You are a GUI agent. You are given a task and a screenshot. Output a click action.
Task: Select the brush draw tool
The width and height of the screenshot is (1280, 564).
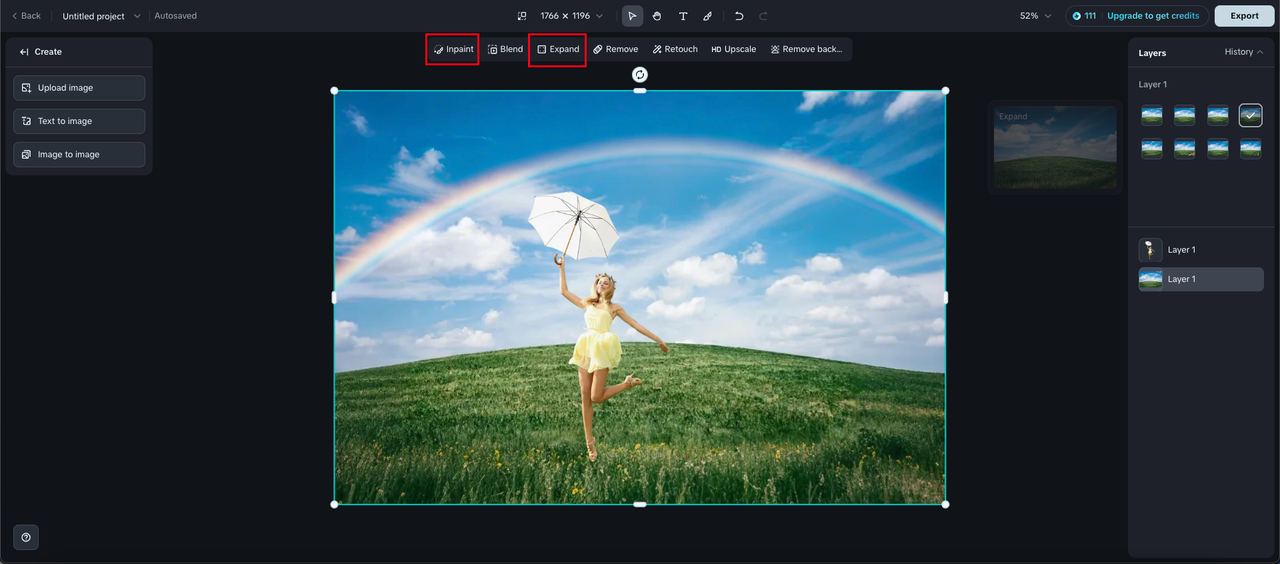click(x=708, y=16)
